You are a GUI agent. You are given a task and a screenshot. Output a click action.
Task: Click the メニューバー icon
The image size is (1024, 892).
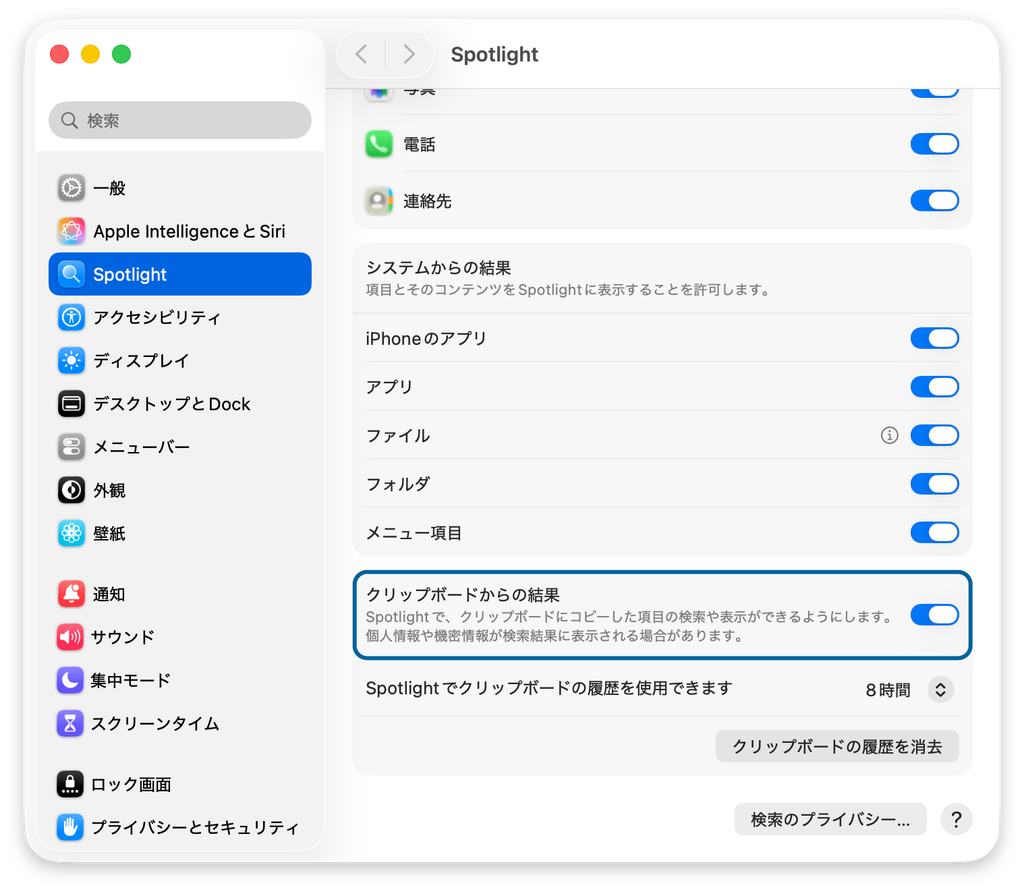pos(71,447)
